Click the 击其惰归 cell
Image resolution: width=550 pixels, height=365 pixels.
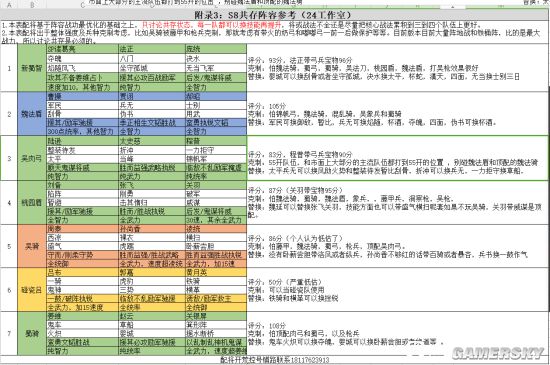[x=152, y=203]
